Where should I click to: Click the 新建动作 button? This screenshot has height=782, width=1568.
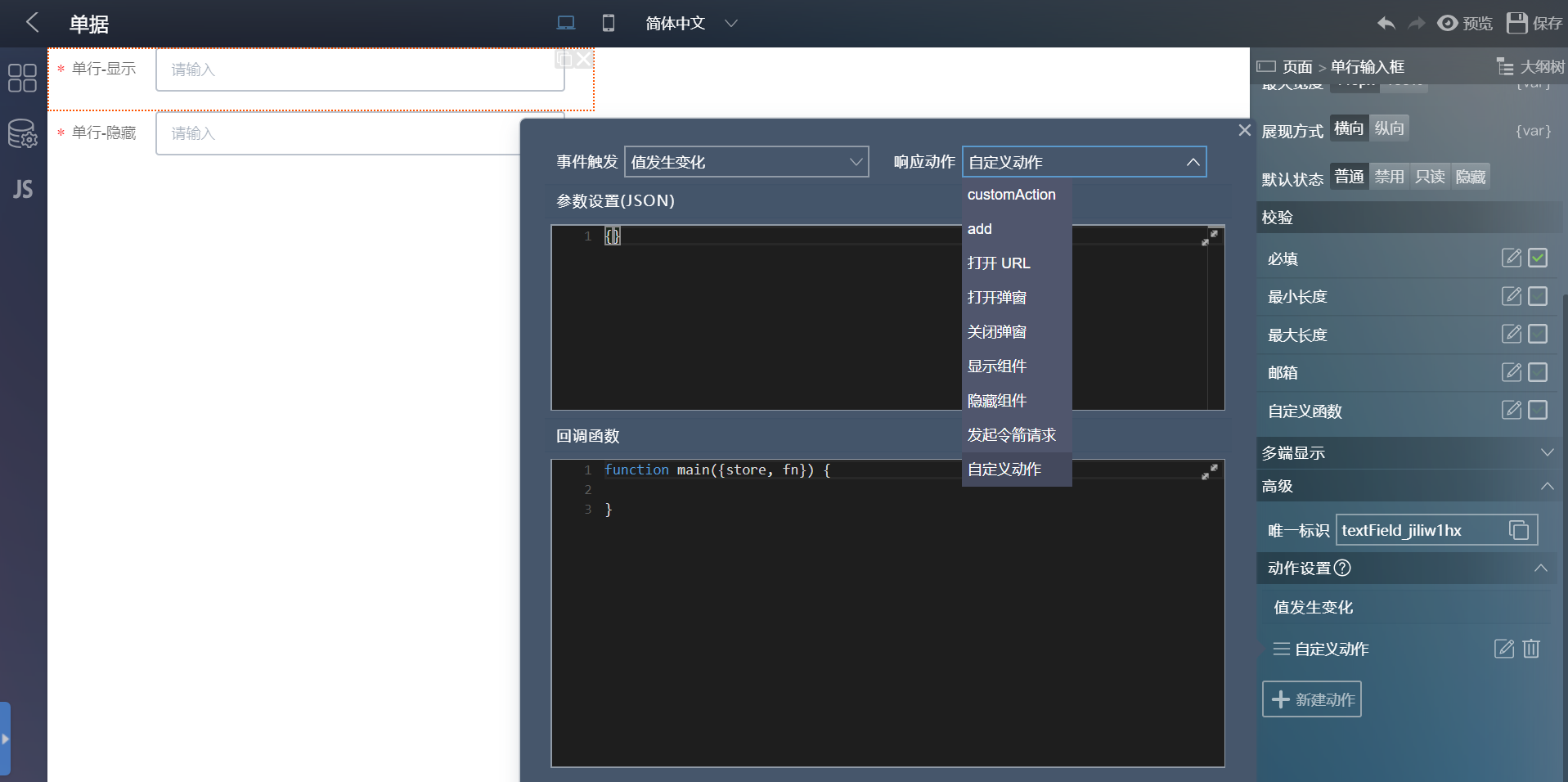1312,699
